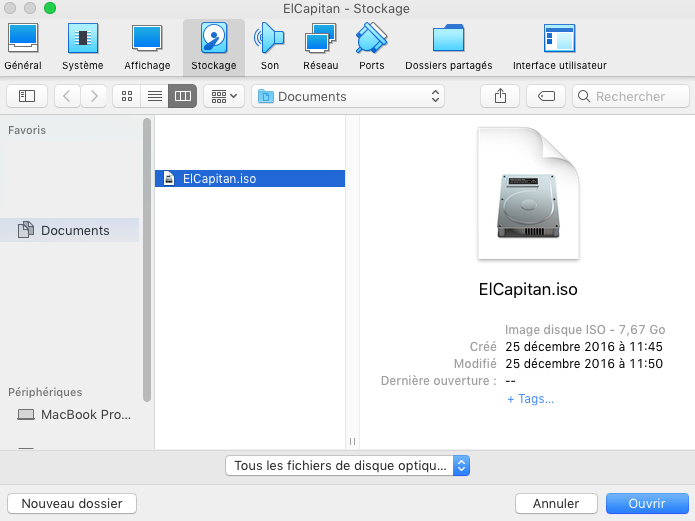The image size is (695, 521).
Task: Go forward with the right chevron
Action: click(94, 96)
